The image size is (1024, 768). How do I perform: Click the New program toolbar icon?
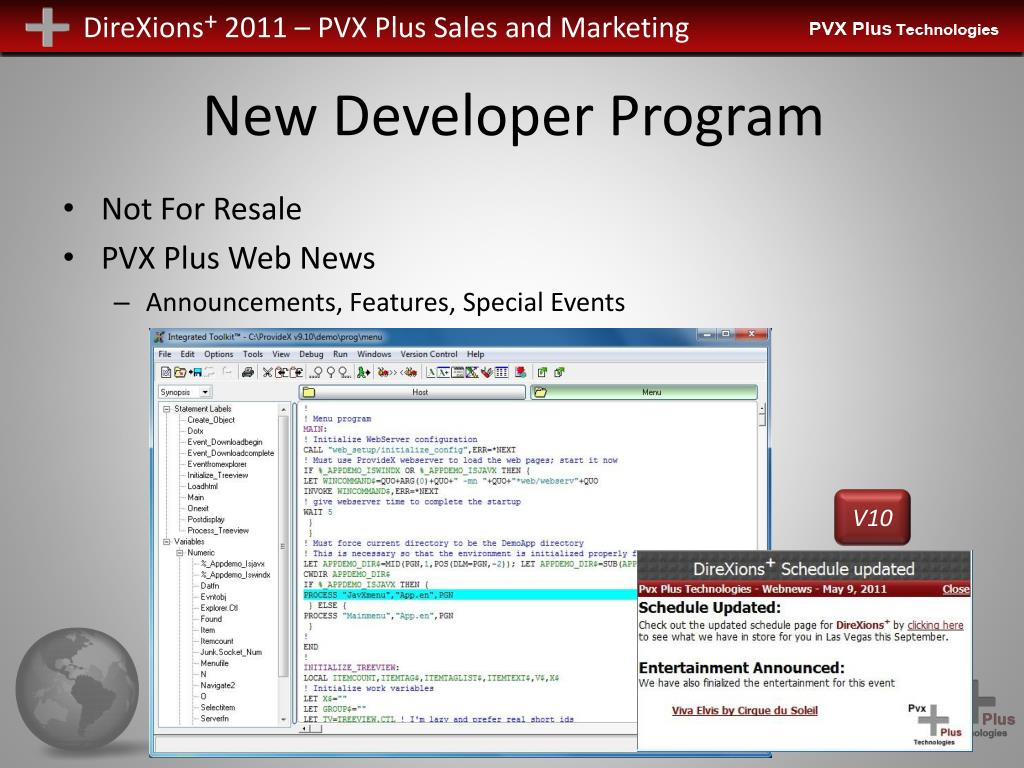166,372
